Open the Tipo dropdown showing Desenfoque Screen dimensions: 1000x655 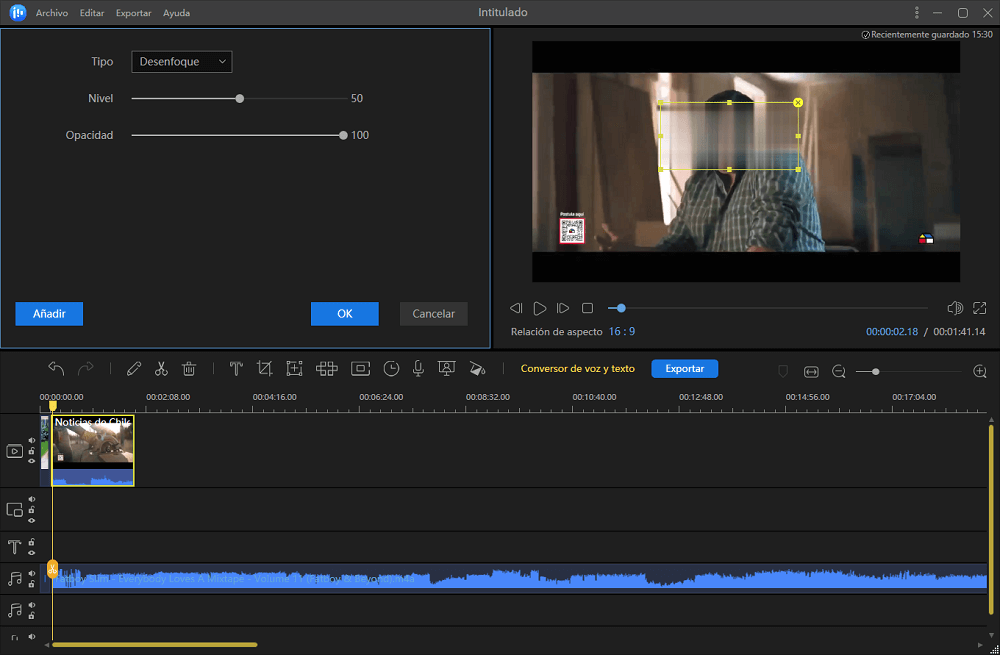click(x=182, y=62)
